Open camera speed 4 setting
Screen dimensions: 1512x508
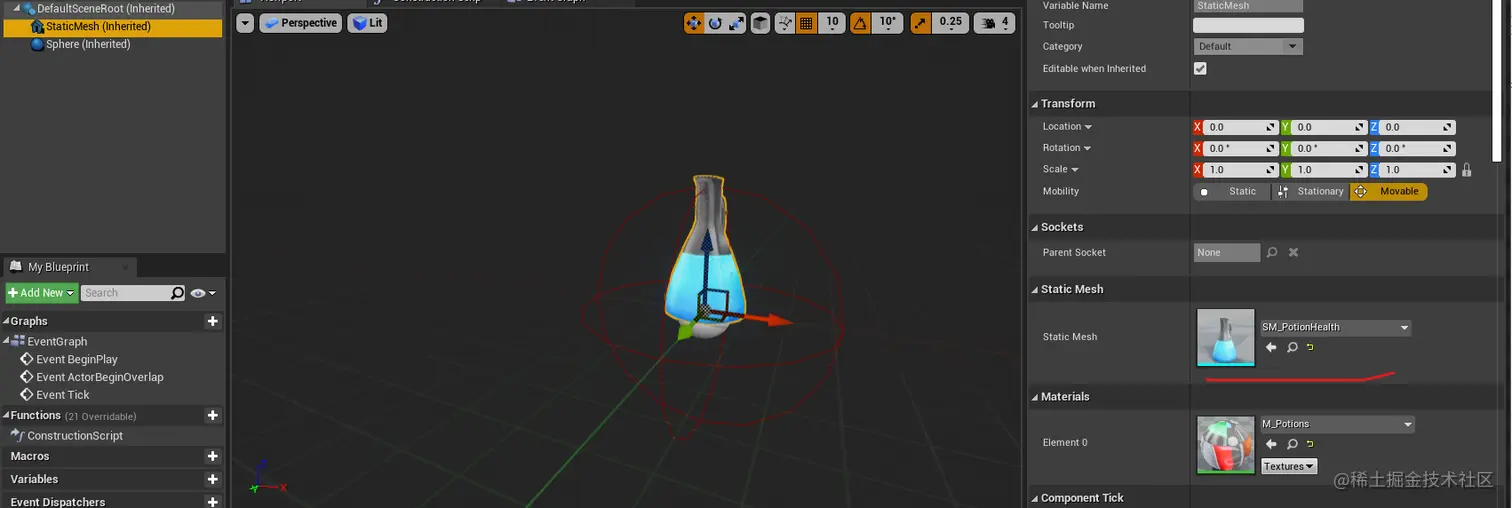[995, 22]
